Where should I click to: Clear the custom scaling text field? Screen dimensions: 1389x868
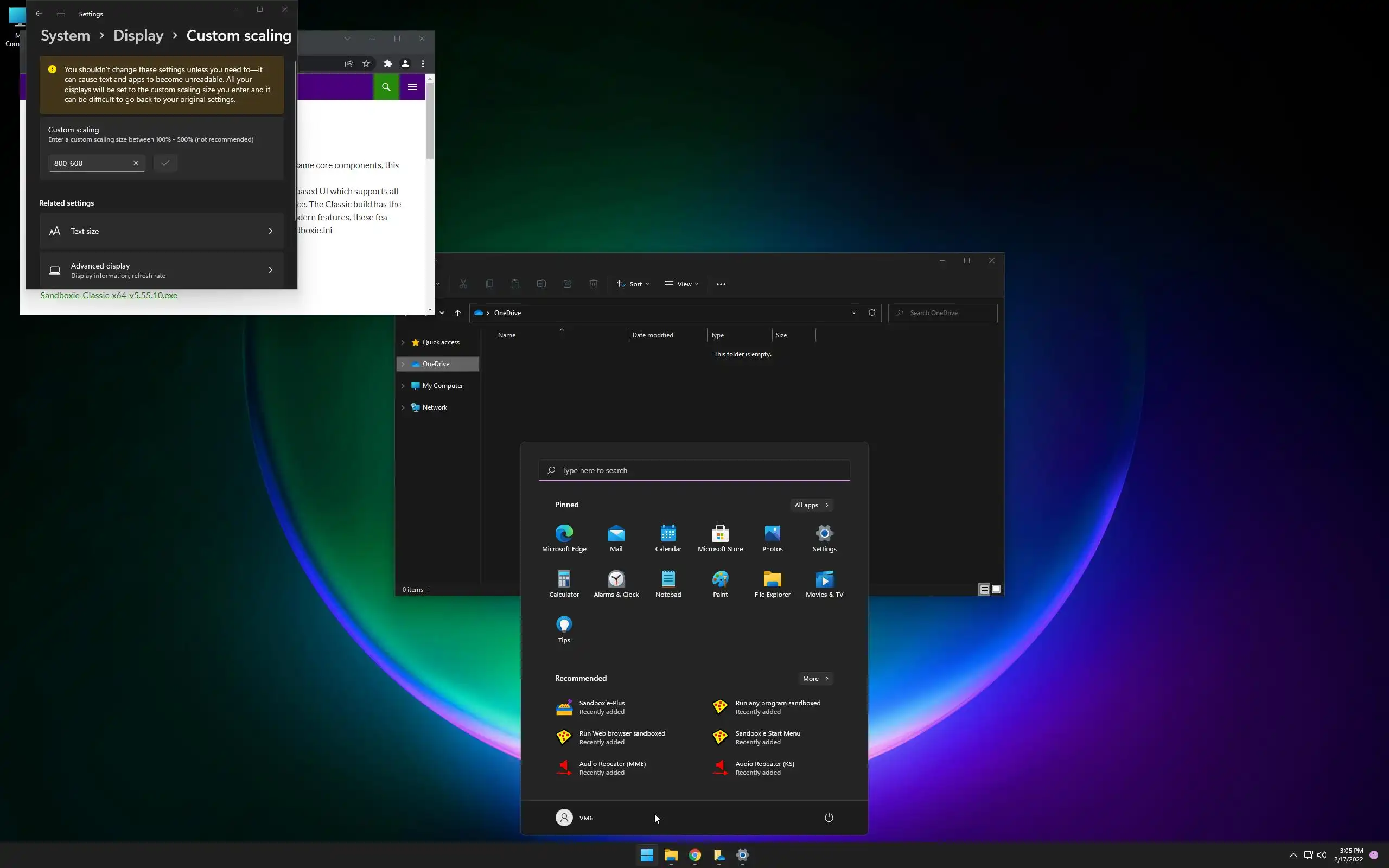pos(136,163)
